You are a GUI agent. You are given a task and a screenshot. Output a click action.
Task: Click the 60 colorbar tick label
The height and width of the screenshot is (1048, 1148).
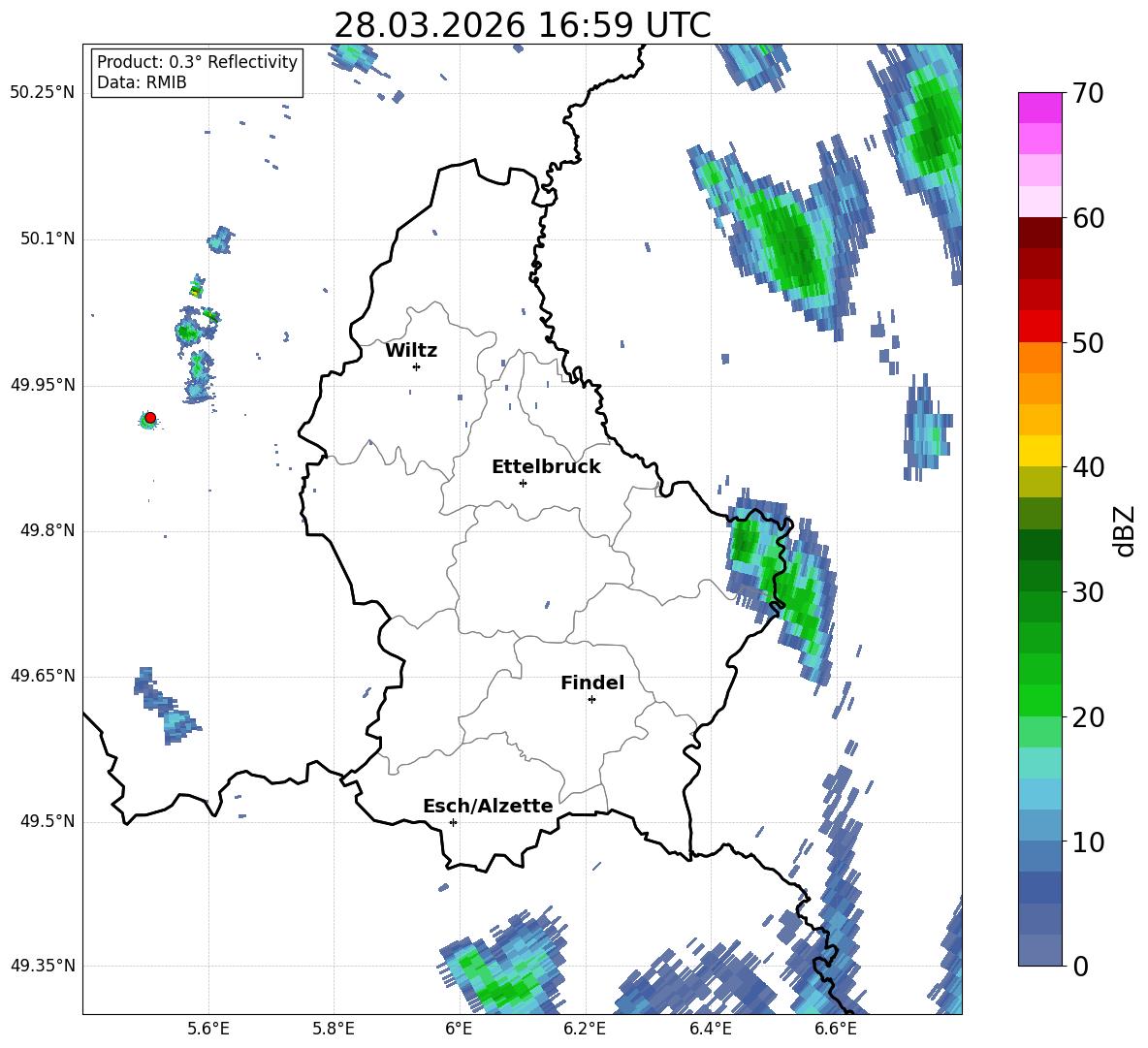pyautogui.click(x=1088, y=218)
